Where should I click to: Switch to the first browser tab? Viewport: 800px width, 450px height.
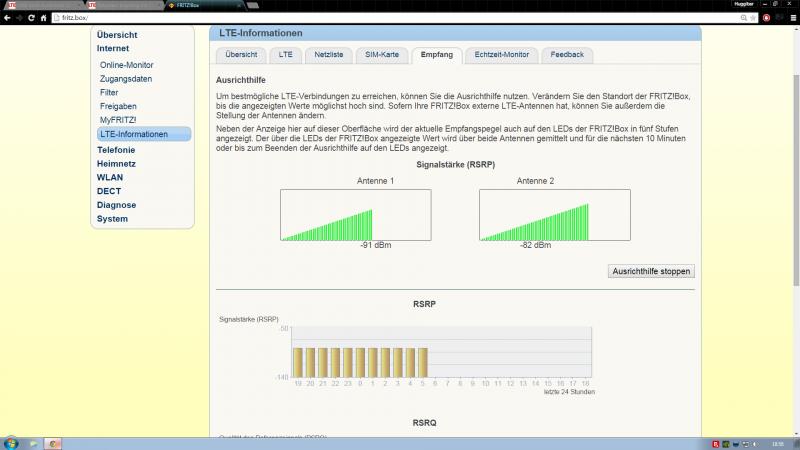[x=42, y=5]
